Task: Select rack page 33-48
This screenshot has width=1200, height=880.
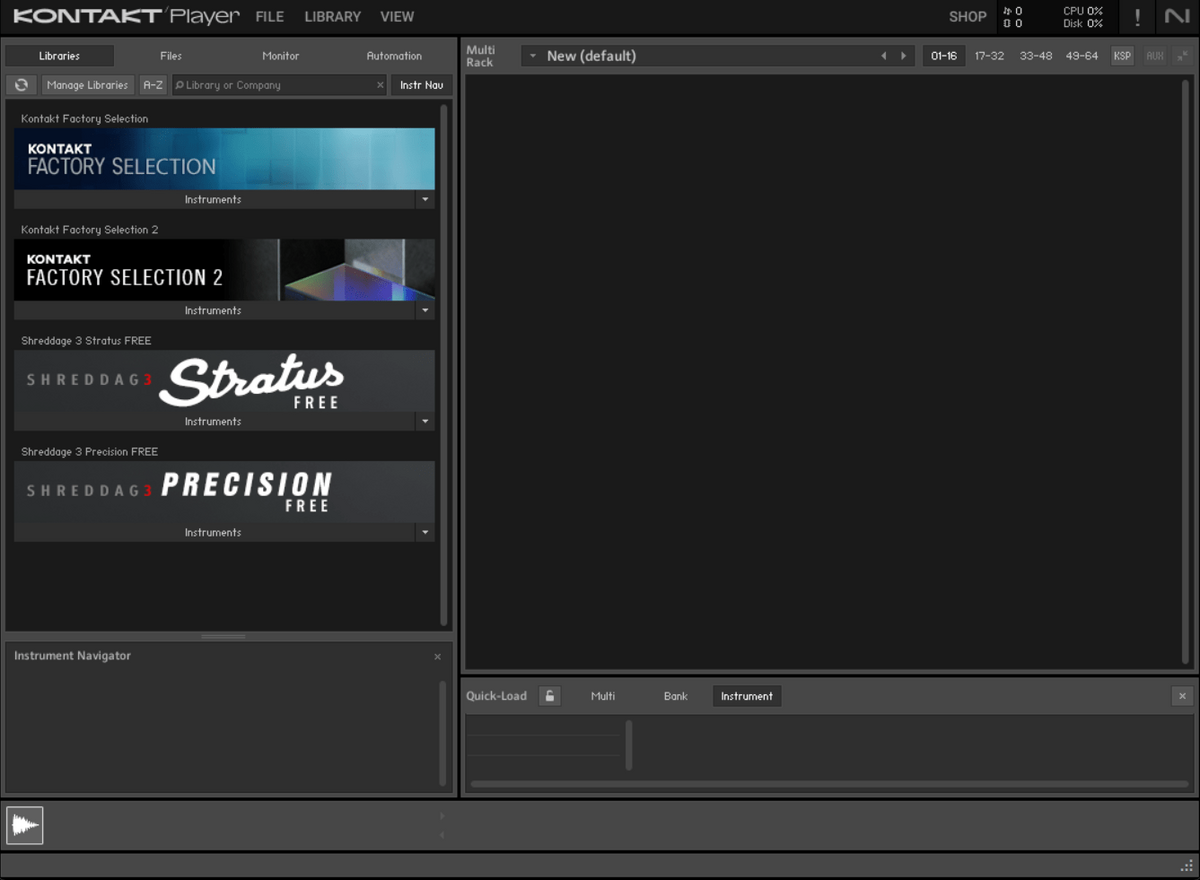Action: tap(1036, 56)
